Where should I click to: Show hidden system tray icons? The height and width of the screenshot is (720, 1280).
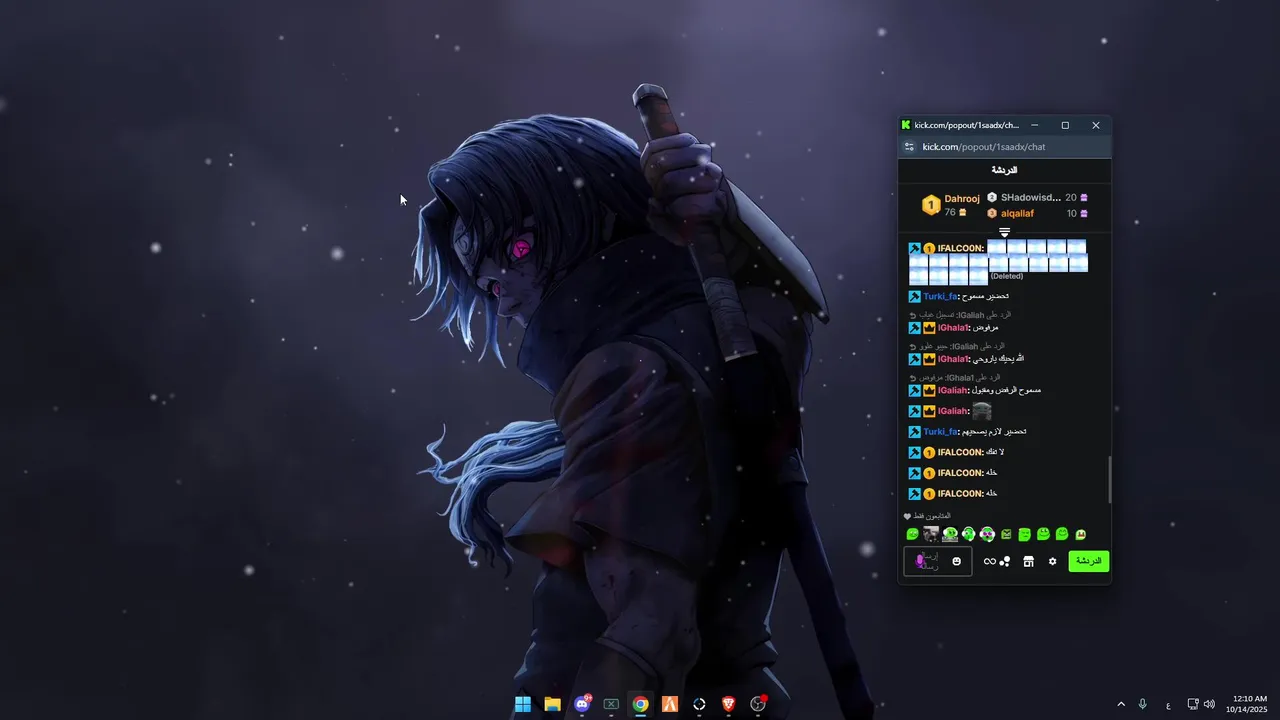[1121, 704]
